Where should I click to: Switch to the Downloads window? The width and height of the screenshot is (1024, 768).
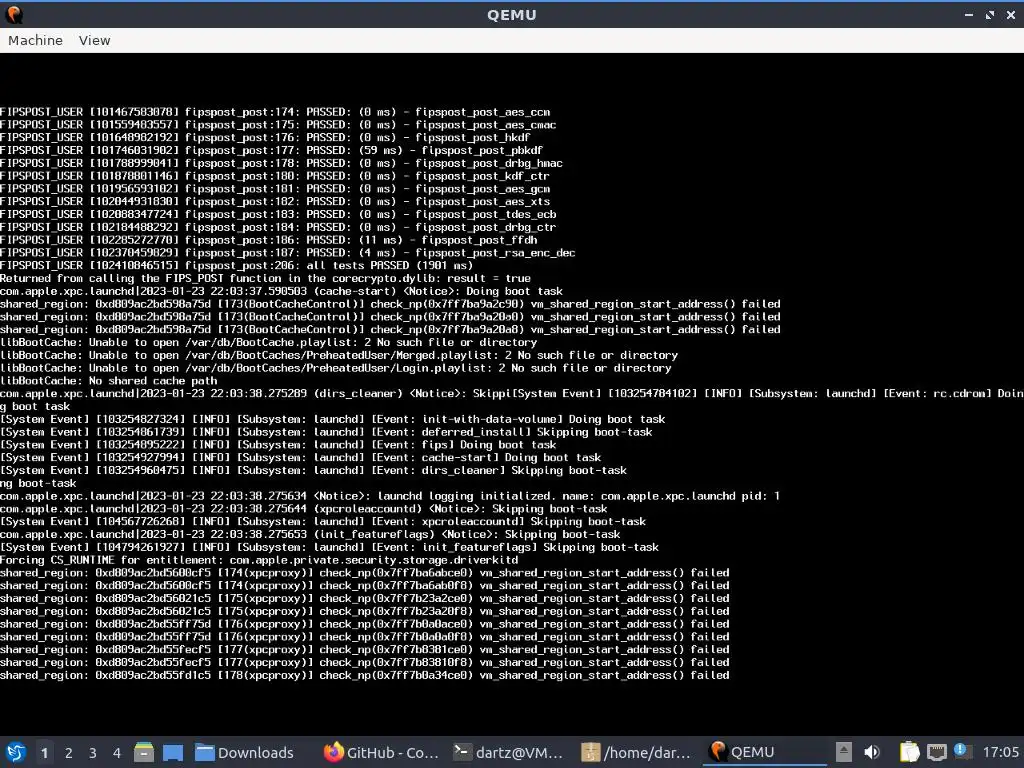click(245, 752)
